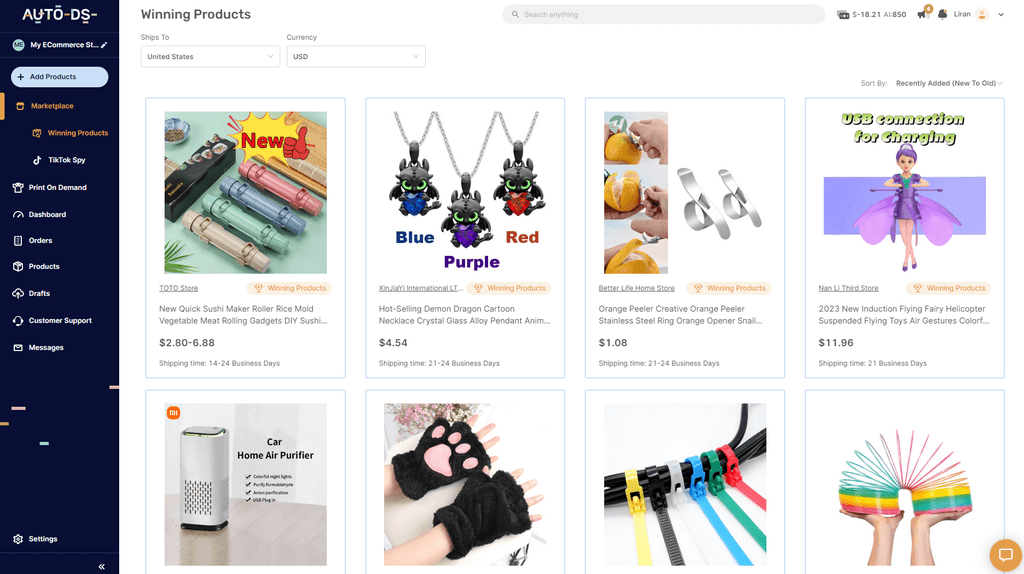Open the TOTO Store link

coord(178,288)
